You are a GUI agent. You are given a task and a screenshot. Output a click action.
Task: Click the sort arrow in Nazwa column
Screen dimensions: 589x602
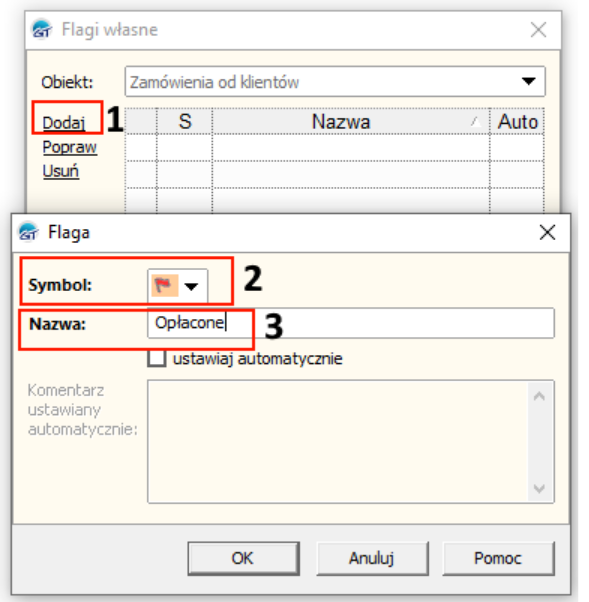tap(476, 122)
